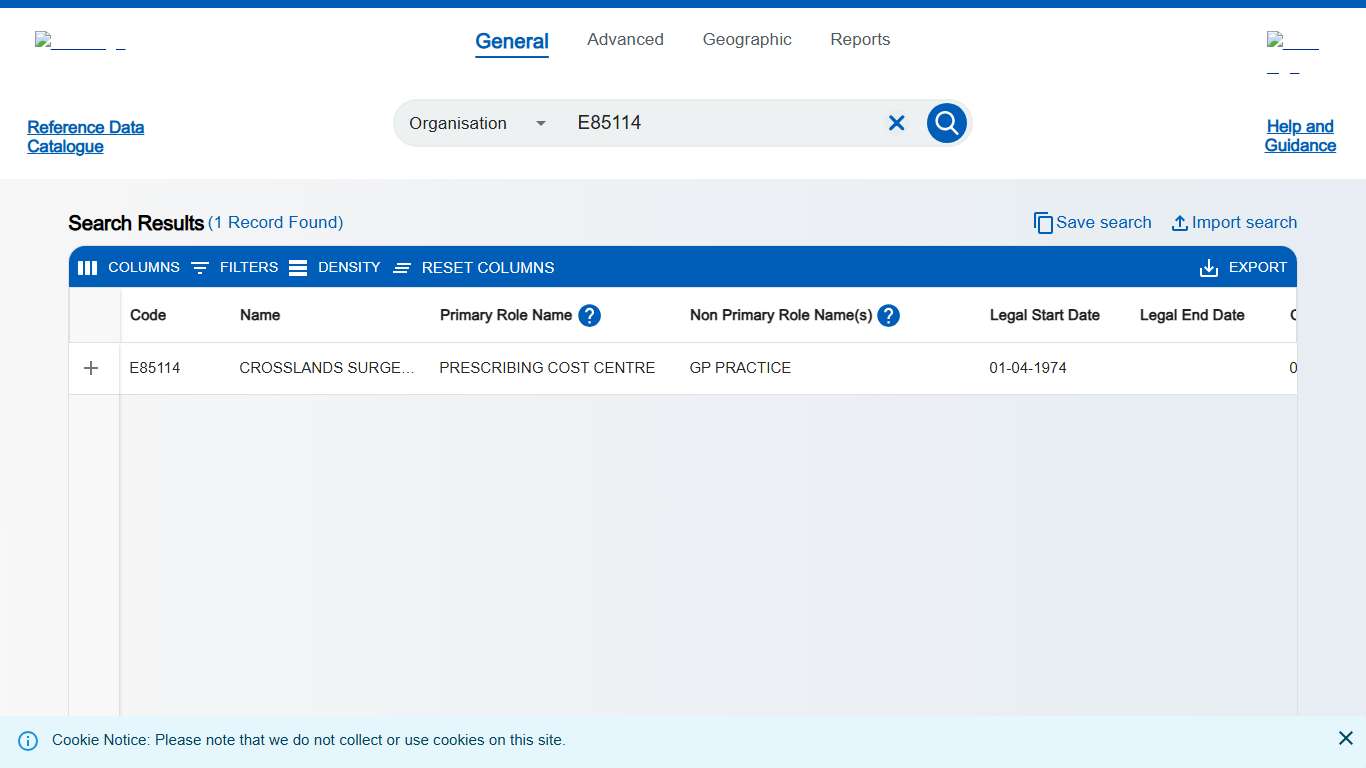1366x768 pixels.
Task: Export the search results
Action: pos(1243,268)
